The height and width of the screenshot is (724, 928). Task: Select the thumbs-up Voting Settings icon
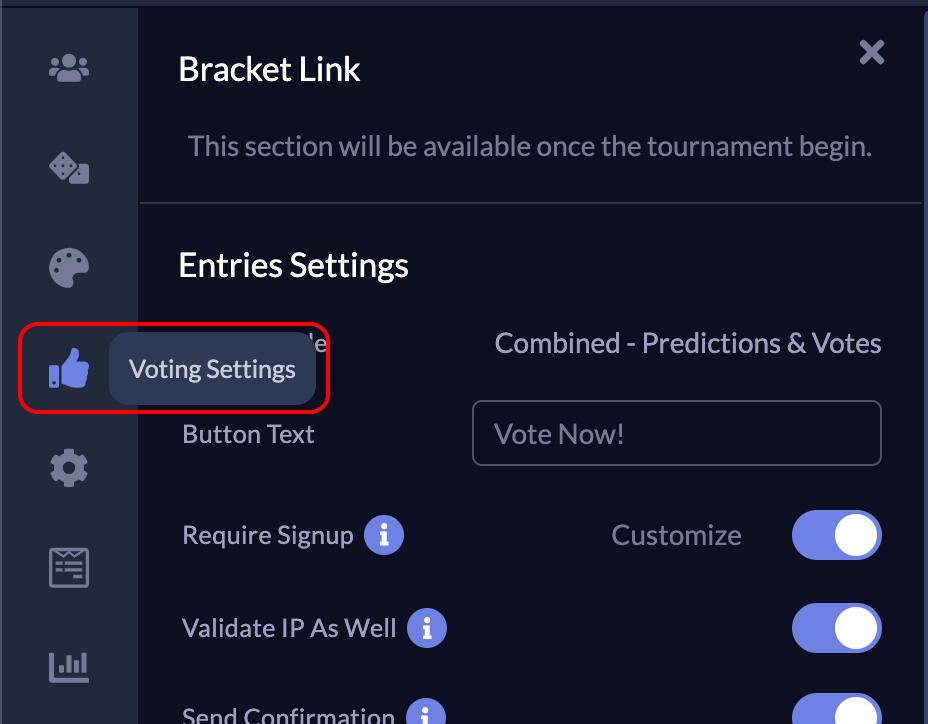coord(68,368)
